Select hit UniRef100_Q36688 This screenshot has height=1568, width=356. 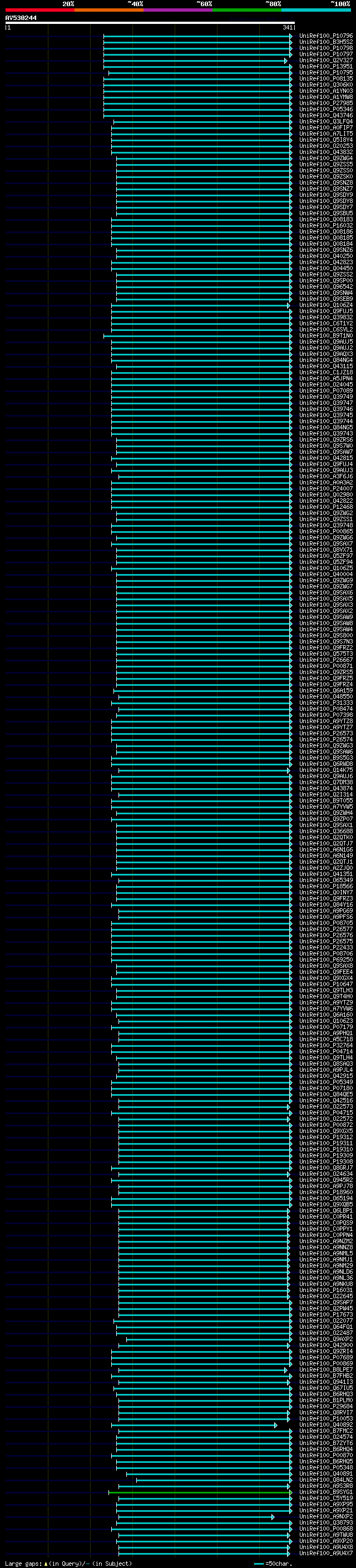pos(326,831)
